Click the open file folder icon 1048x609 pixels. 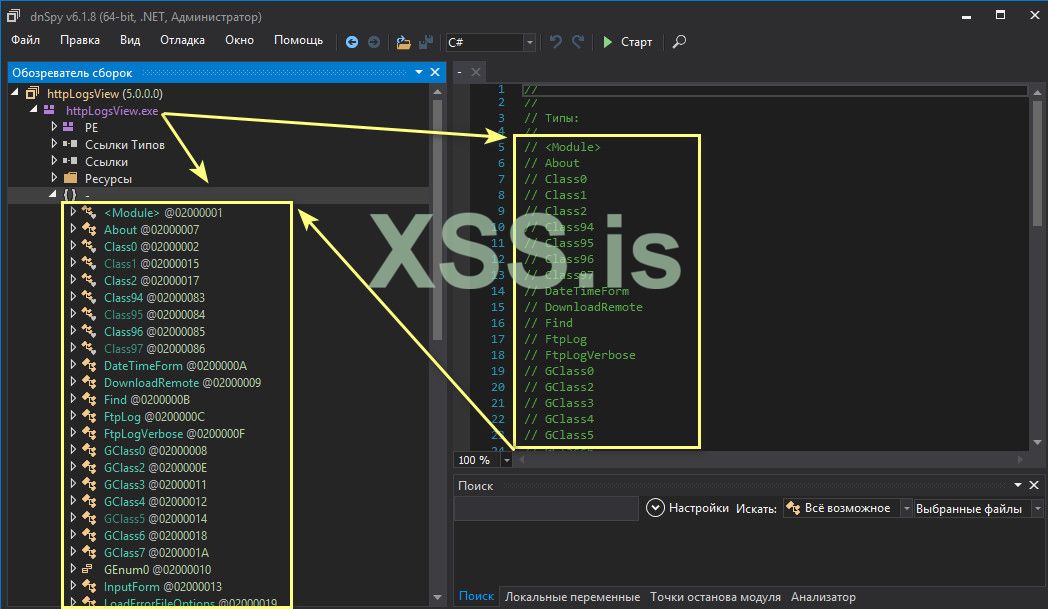click(x=403, y=42)
